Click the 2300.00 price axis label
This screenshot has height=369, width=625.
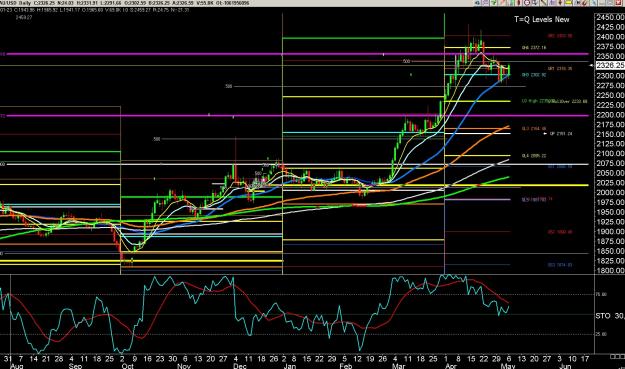[610, 76]
